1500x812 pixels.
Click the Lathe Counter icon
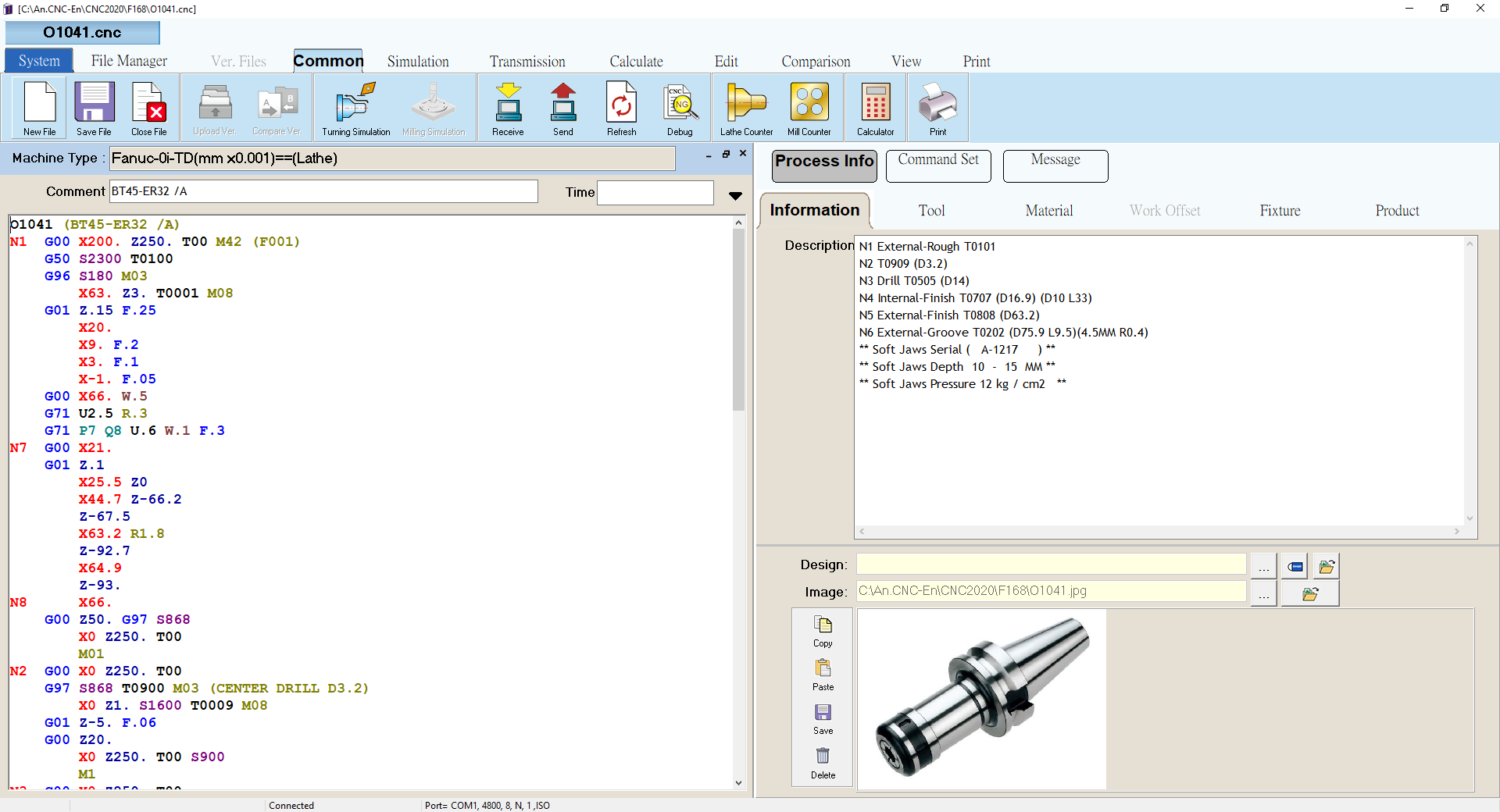click(x=746, y=109)
